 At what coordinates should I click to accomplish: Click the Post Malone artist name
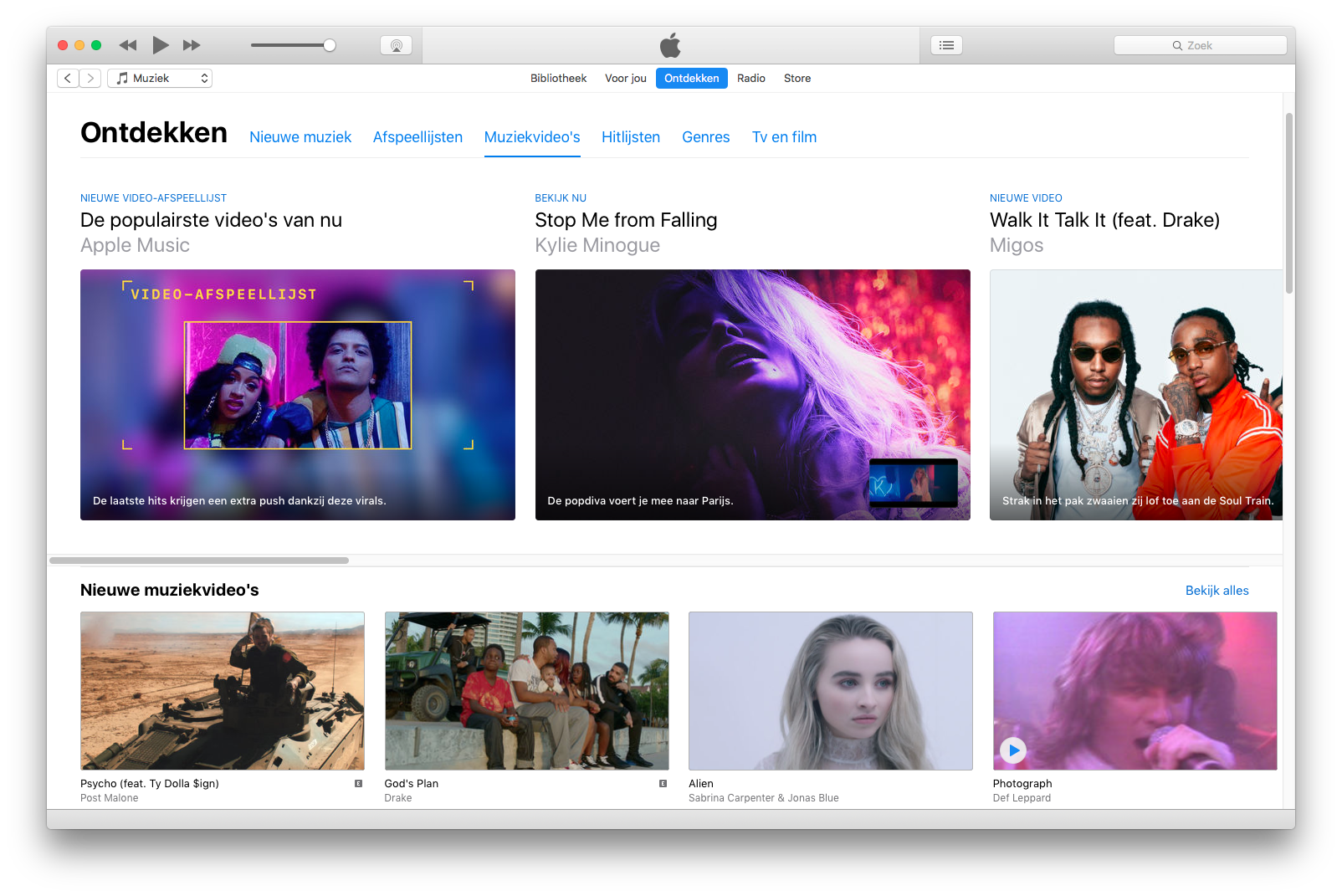point(110,798)
